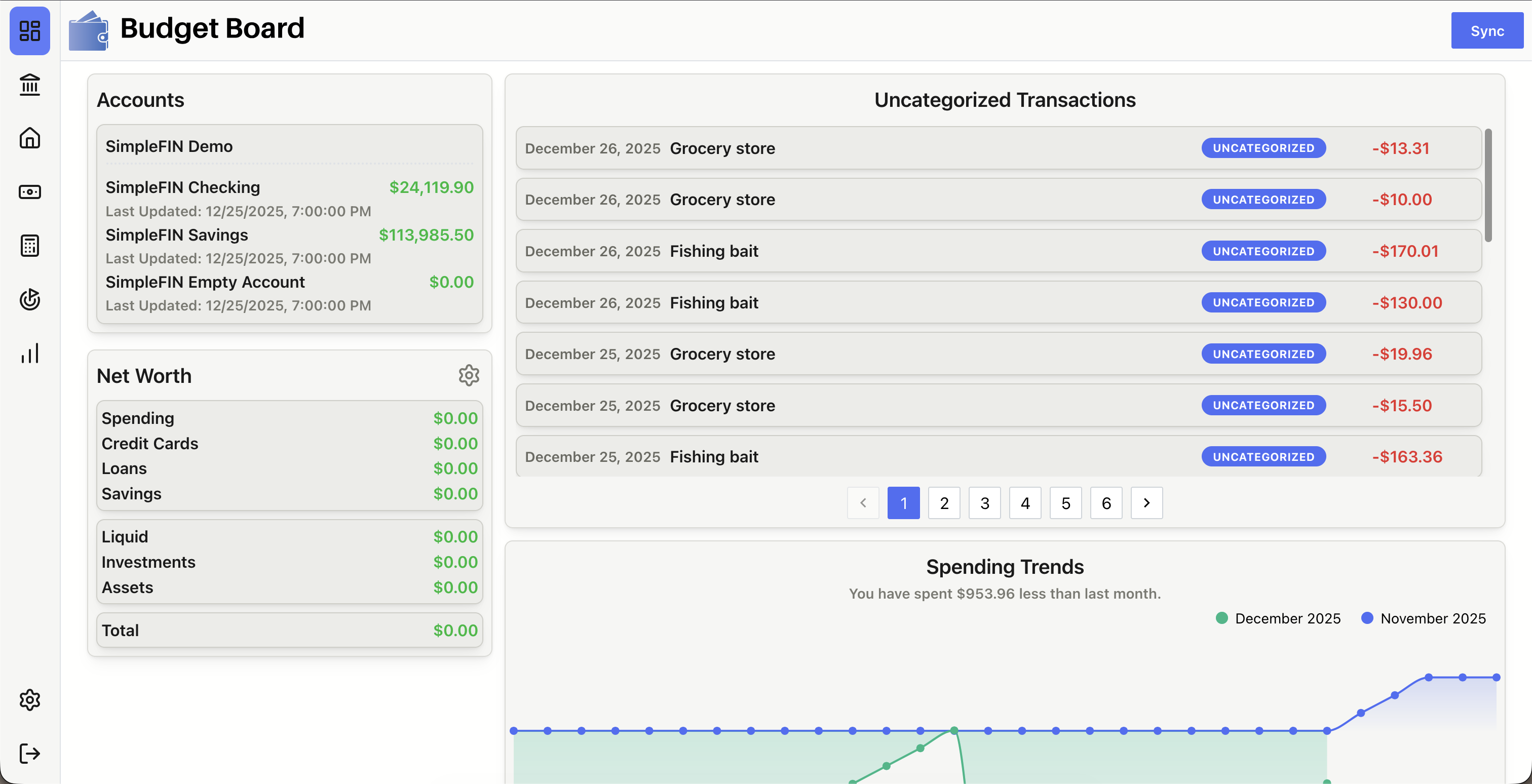Click the Loans net worth row
This screenshot has width=1532, height=784.
(290, 468)
